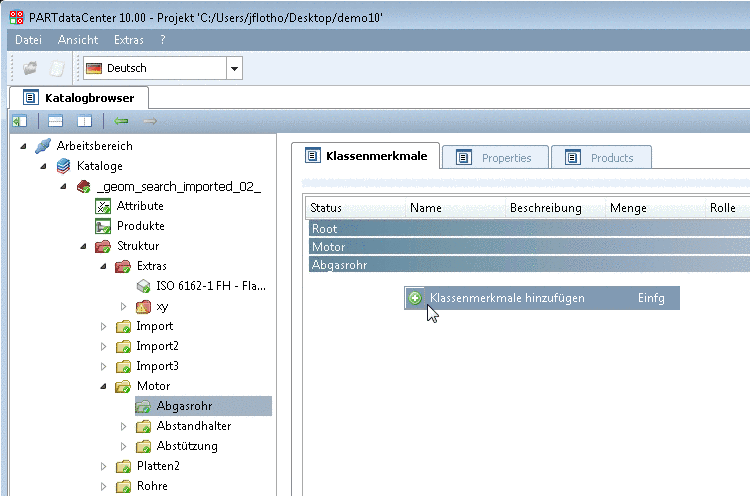Click the Produkte node icon
750x496 pixels.
[103, 226]
